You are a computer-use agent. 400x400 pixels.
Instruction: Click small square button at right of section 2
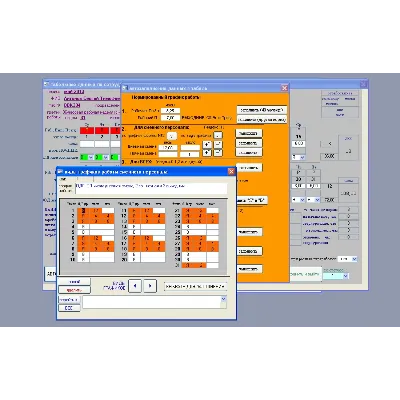218,135
